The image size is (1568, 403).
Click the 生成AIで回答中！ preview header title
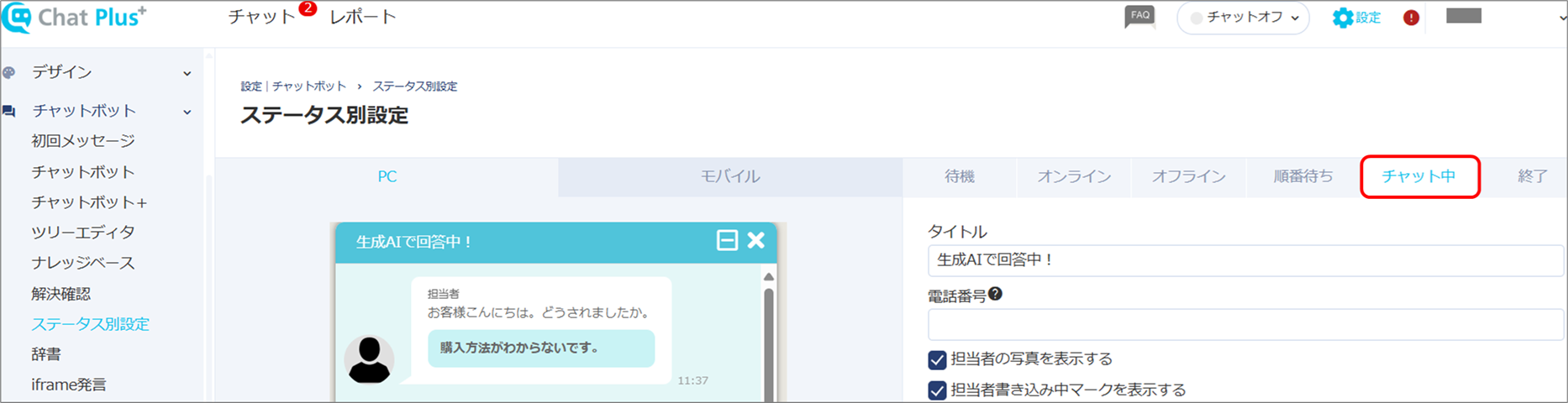[x=414, y=242]
